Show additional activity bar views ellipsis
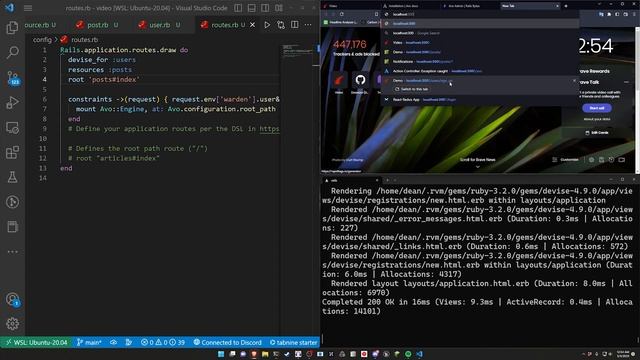The height and width of the screenshot is (360, 640). click(12, 252)
